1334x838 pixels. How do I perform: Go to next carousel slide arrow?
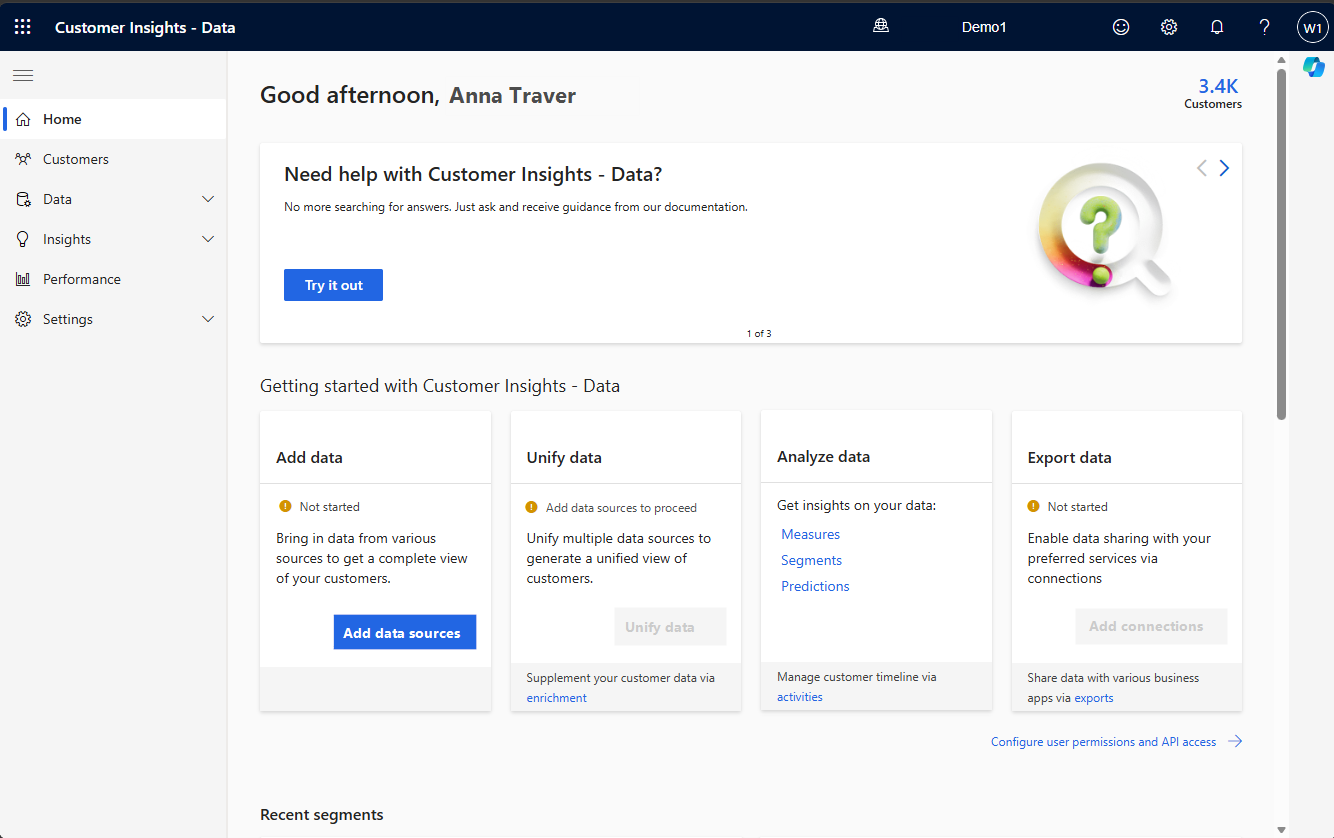point(1224,168)
